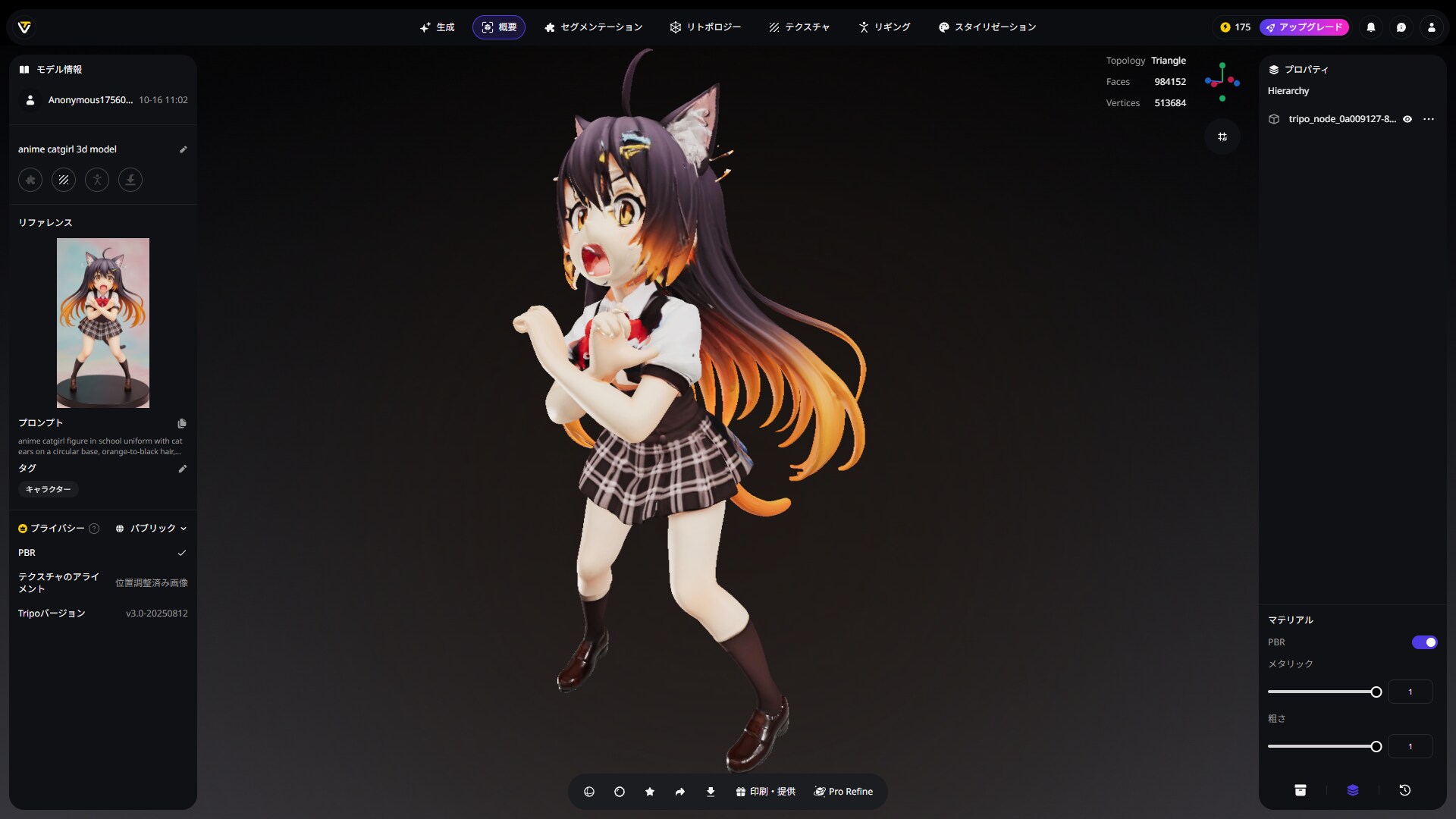The height and width of the screenshot is (819, 1456).
Task: Open the パブリック privacy dropdown
Action: [152, 529]
